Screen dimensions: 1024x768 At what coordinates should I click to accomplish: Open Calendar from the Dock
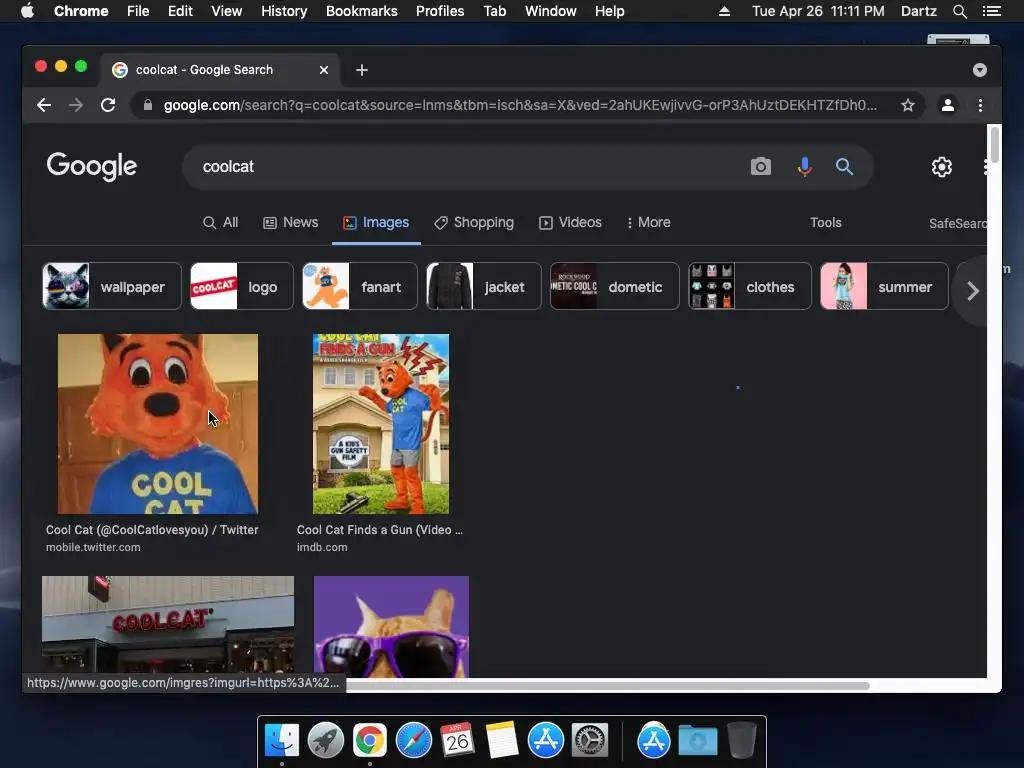[457, 740]
